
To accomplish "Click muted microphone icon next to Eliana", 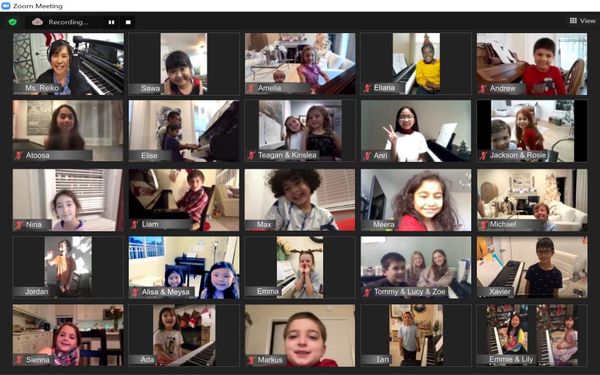I will pyautogui.click(x=367, y=88).
